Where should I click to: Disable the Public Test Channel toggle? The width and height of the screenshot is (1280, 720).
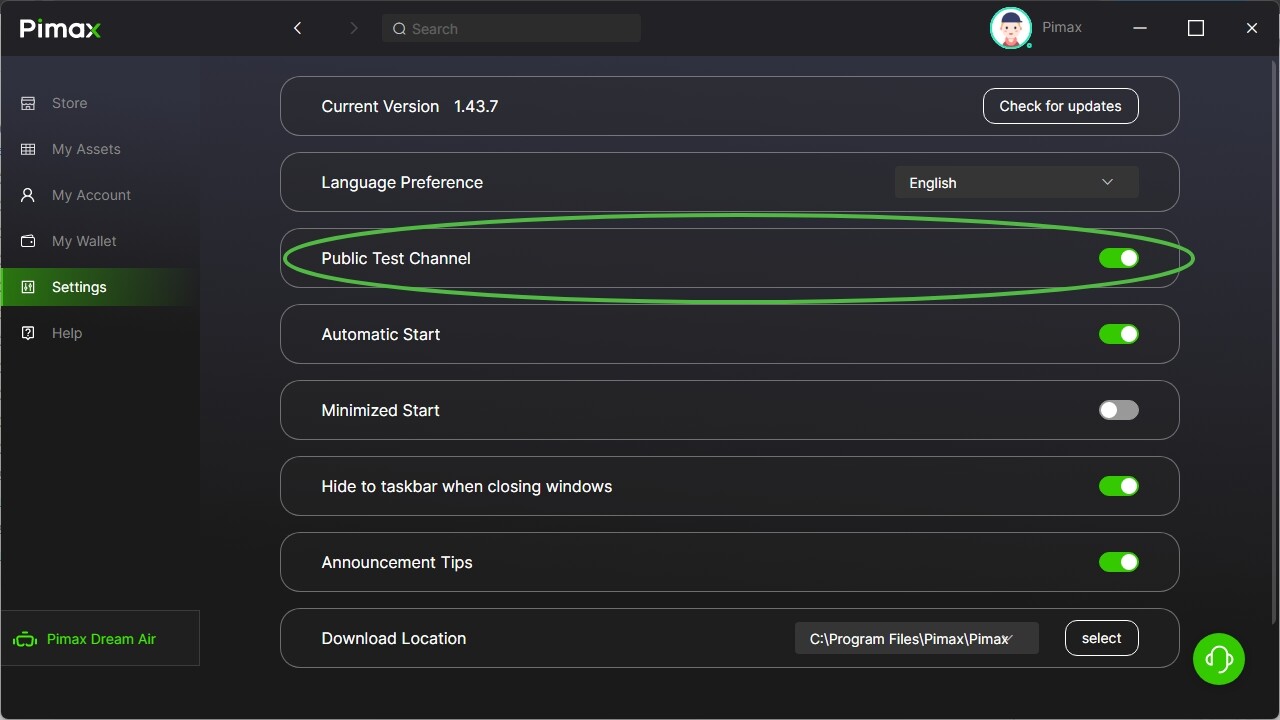[x=1118, y=258]
